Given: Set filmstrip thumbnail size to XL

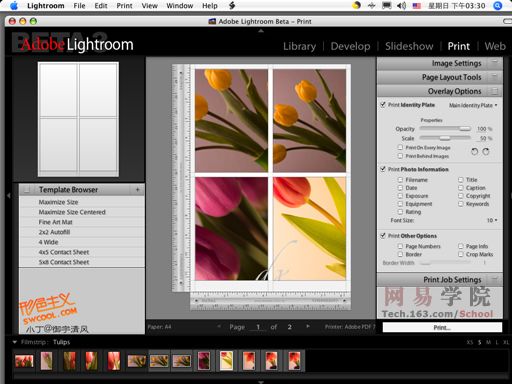Looking at the screenshot, I should [x=506, y=342].
